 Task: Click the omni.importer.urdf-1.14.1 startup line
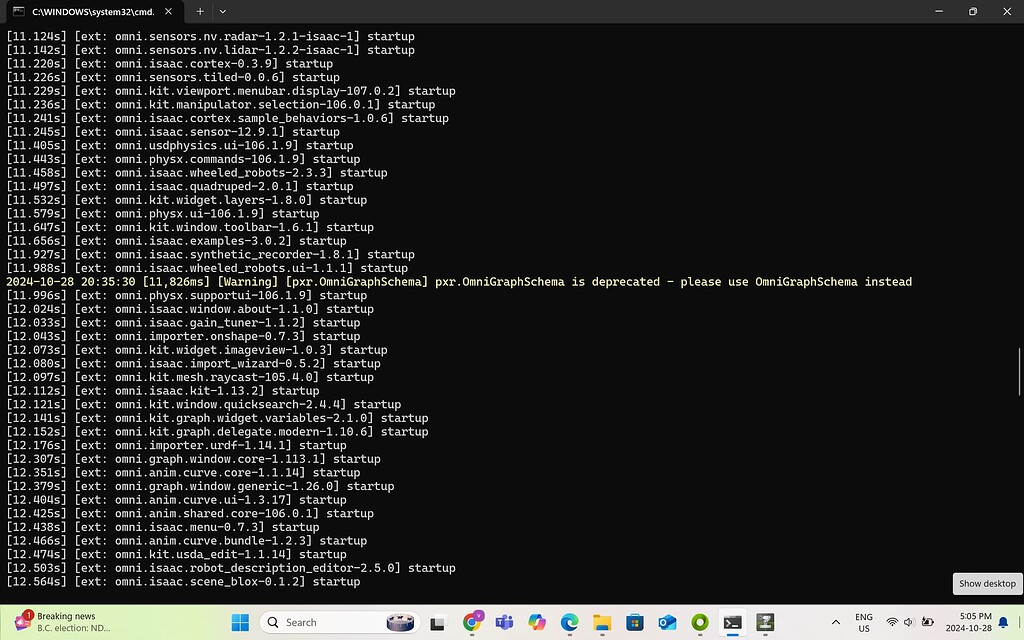(176, 445)
